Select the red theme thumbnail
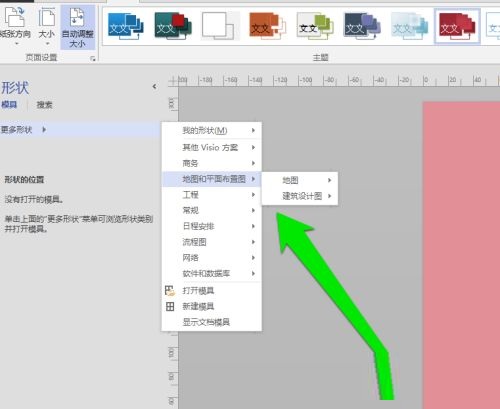The width and height of the screenshot is (500, 409). point(457,26)
